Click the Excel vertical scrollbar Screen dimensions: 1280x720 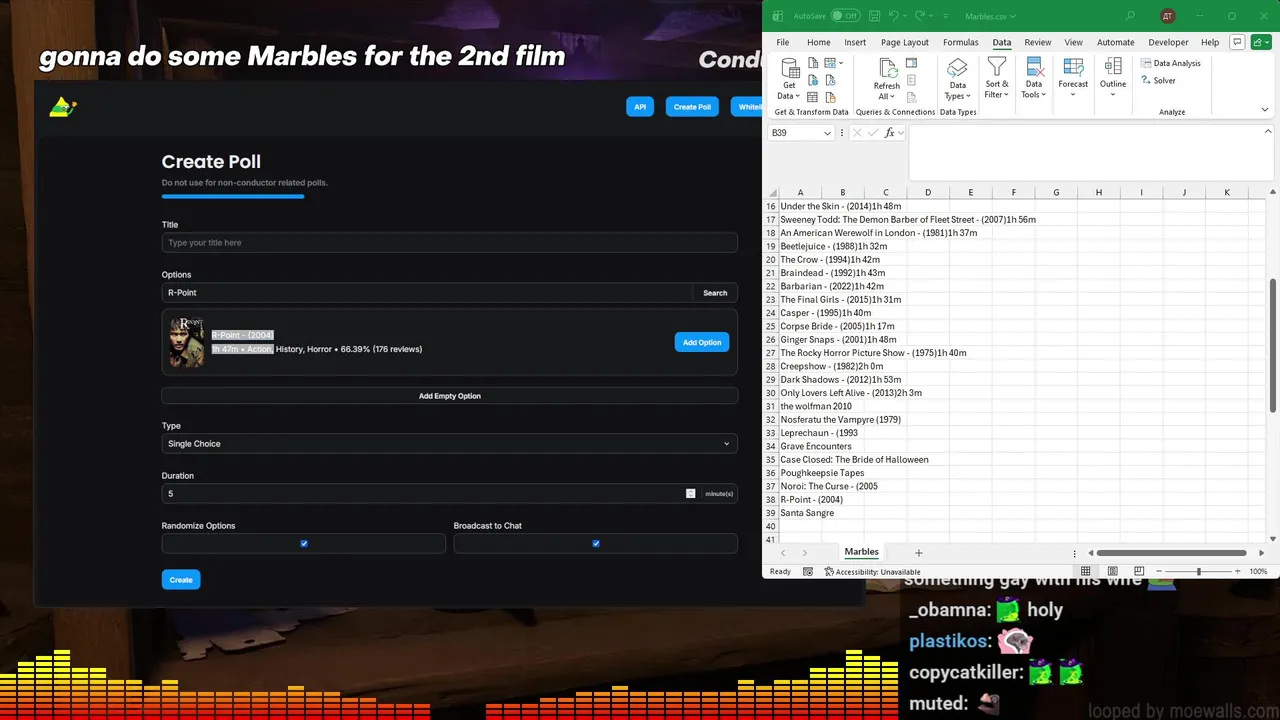[1273, 345]
